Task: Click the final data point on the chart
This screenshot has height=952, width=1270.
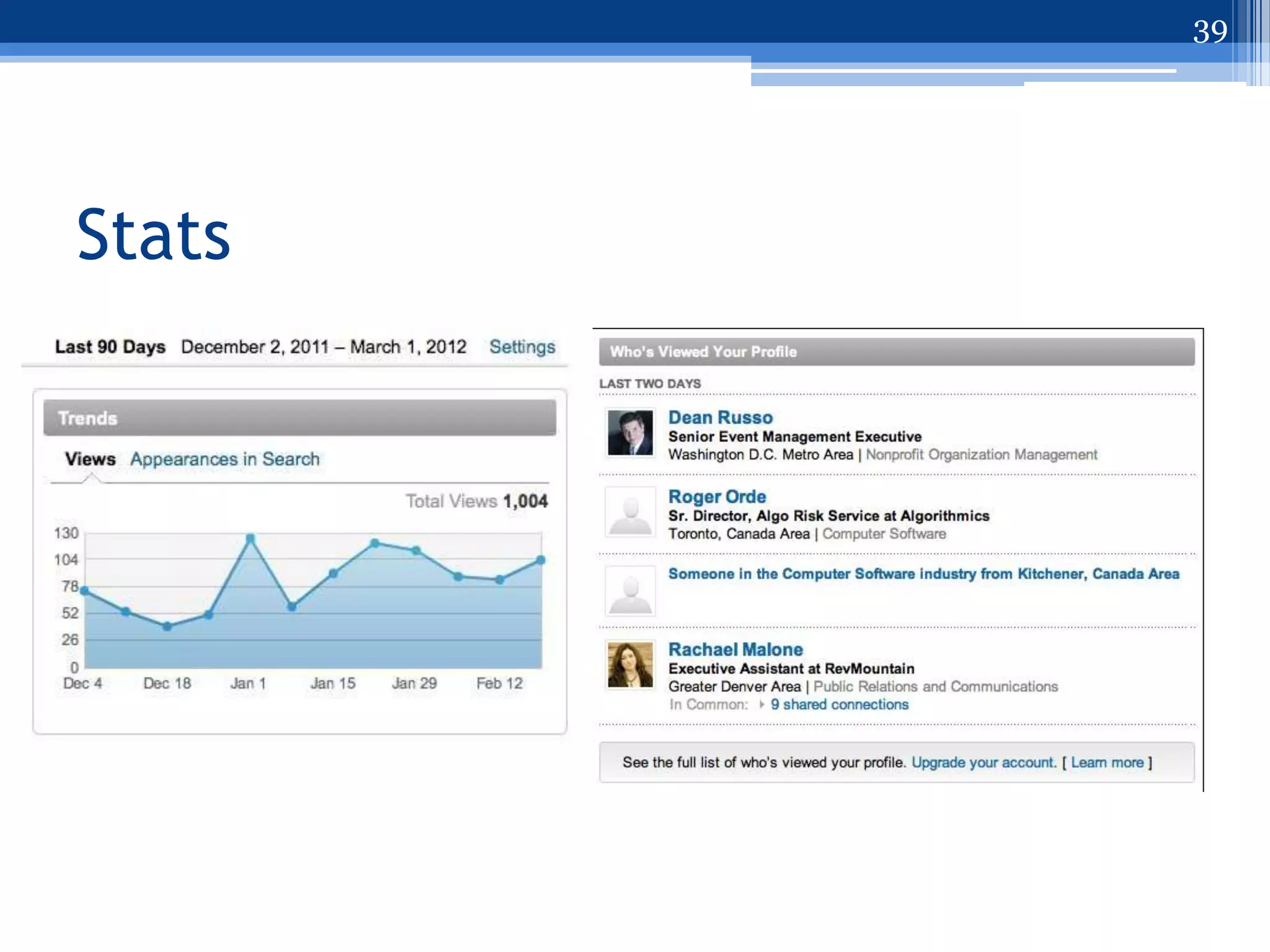Action: click(x=541, y=560)
